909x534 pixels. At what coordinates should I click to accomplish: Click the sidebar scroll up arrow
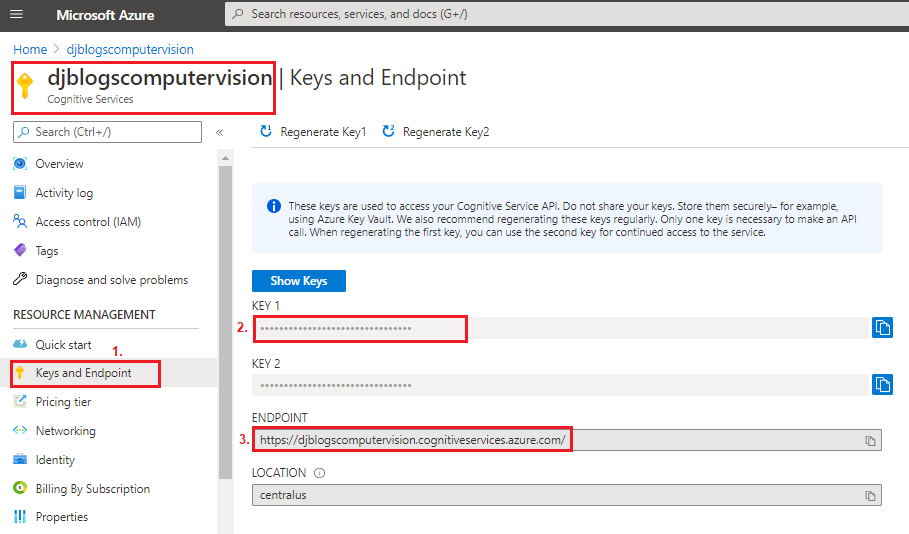pos(226,158)
